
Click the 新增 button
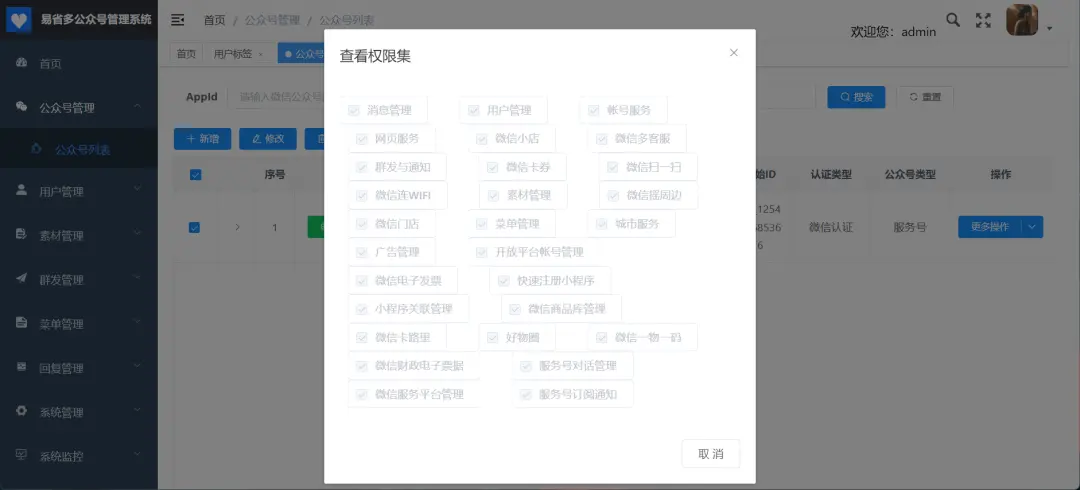[202, 139]
